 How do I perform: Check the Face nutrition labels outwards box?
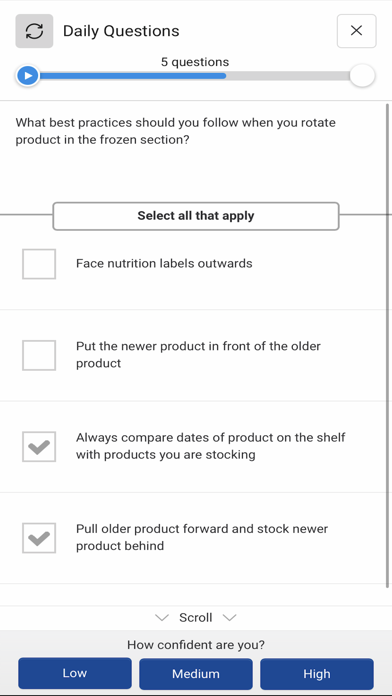[39, 264]
